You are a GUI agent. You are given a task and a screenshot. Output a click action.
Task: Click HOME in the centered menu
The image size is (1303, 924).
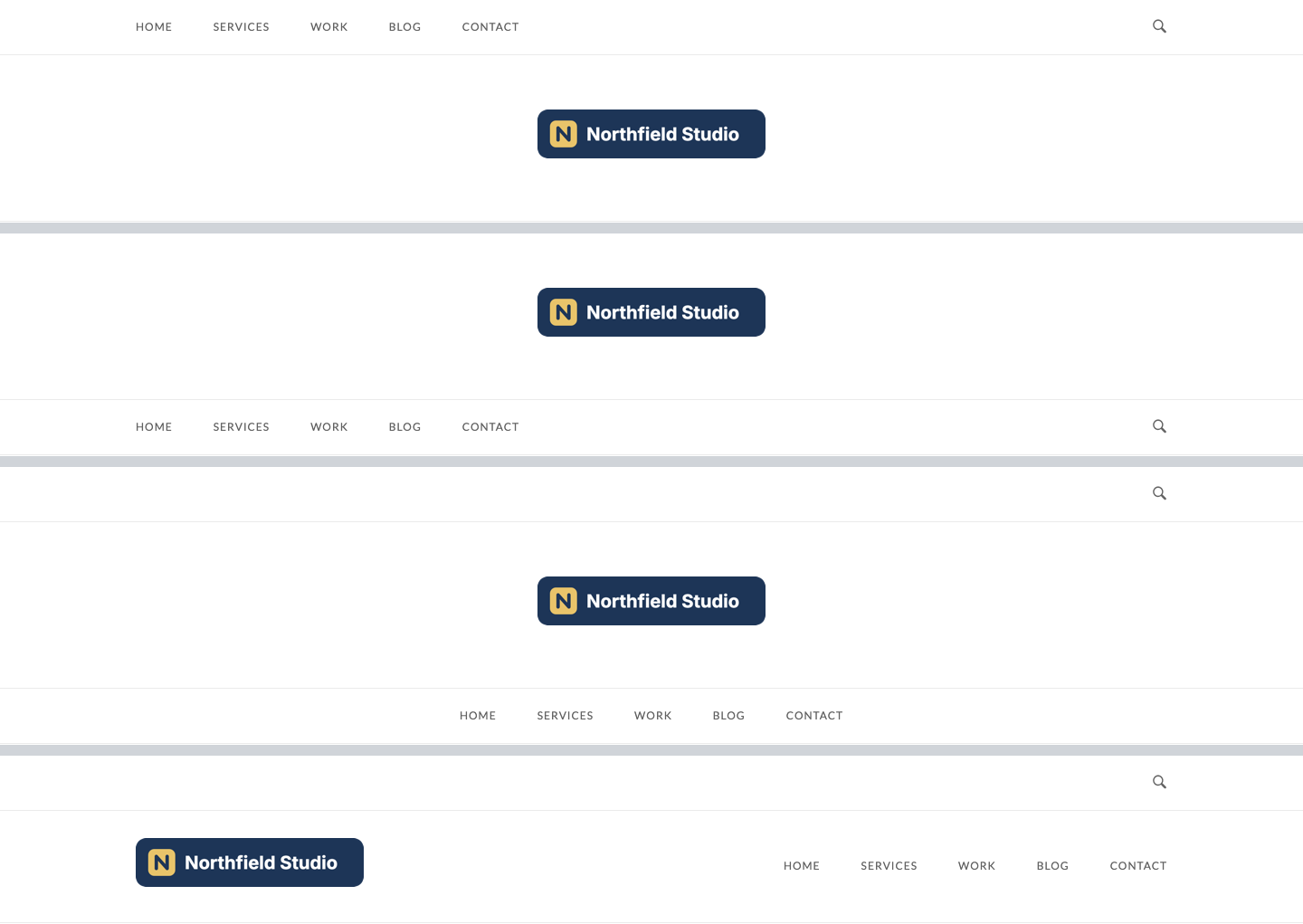(x=478, y=716)
